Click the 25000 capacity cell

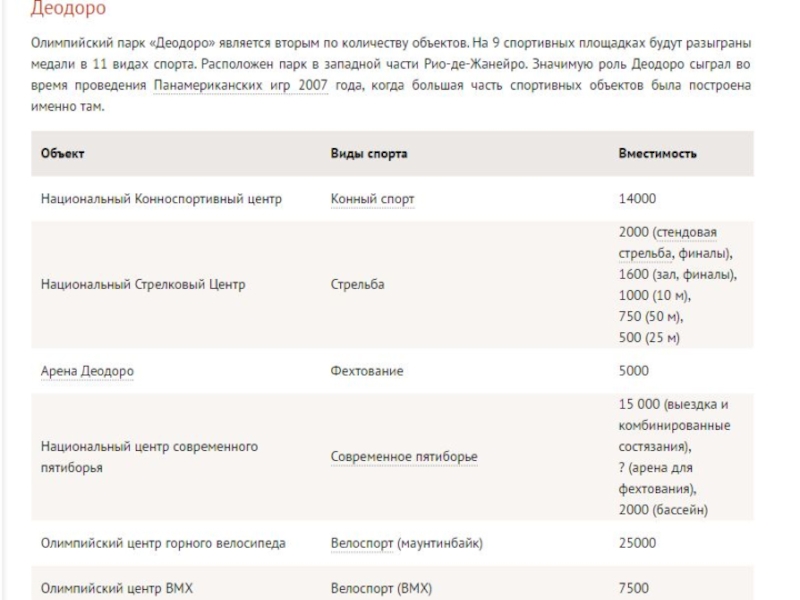pos(637,543)
